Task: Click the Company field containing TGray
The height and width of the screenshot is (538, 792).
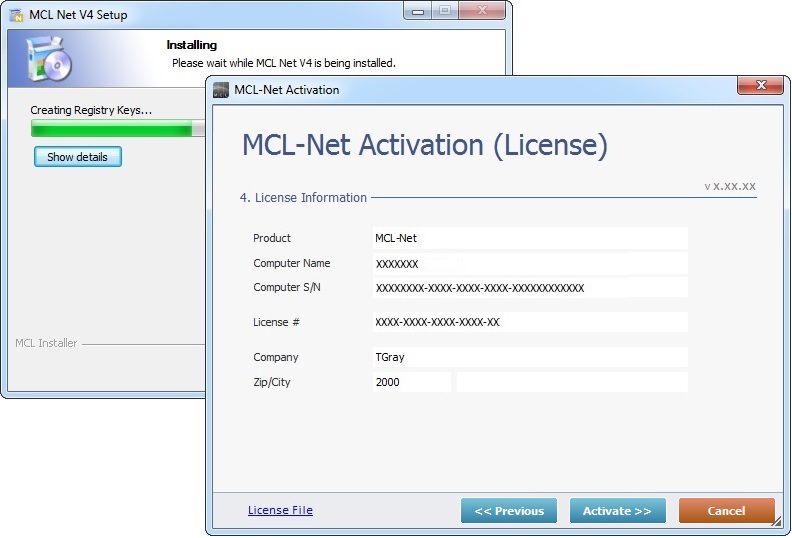Action: [x=530, y=357]
